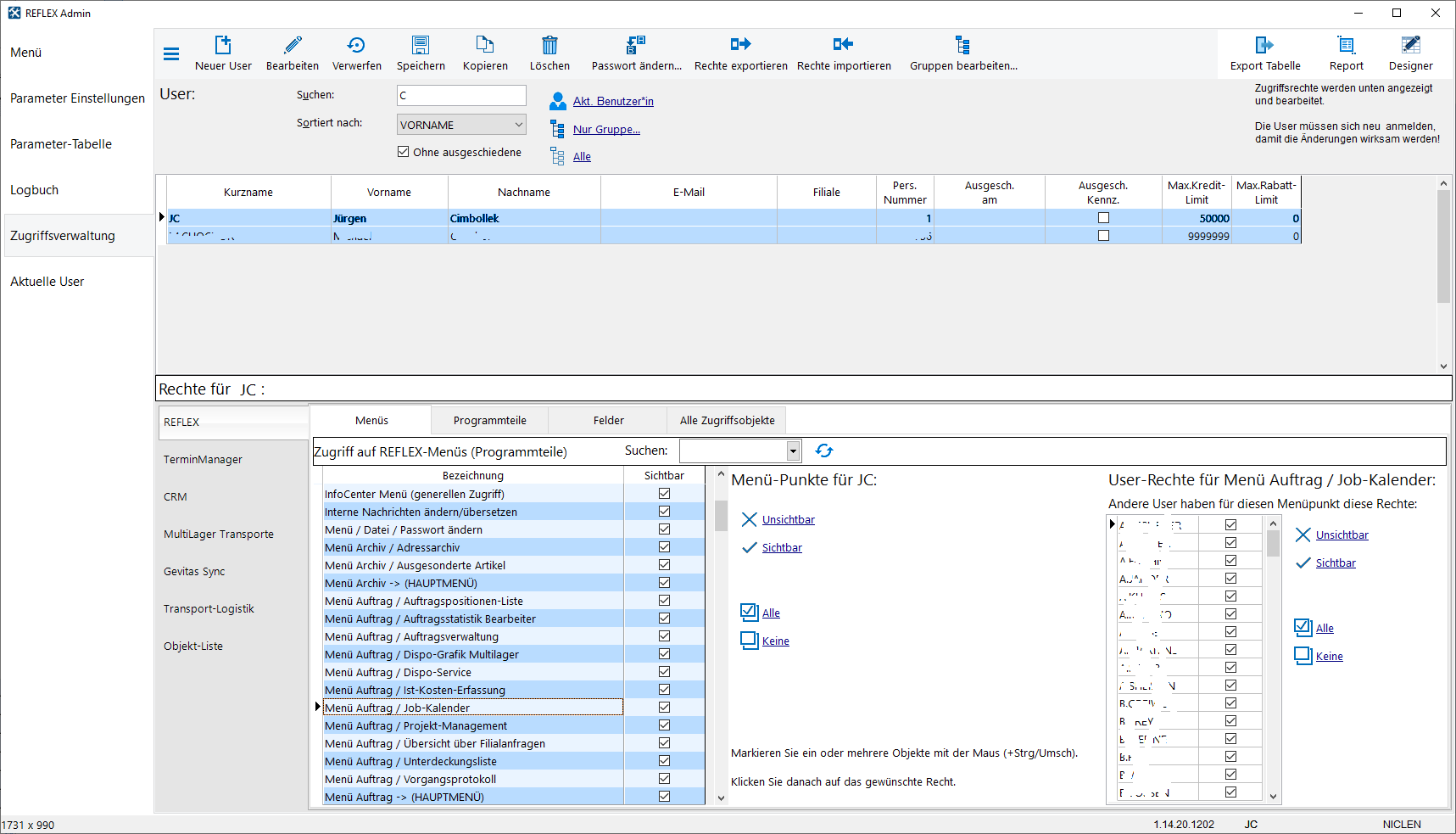Import rights with Rechte importieren
The width and height of the screenshot is (1456, 834).
[844, 53]
